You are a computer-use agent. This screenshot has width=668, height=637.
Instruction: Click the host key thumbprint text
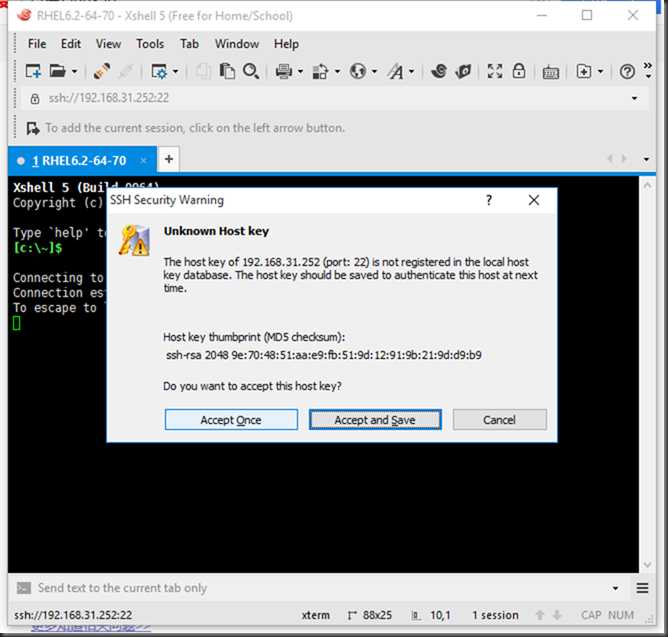tap(324, 355)
